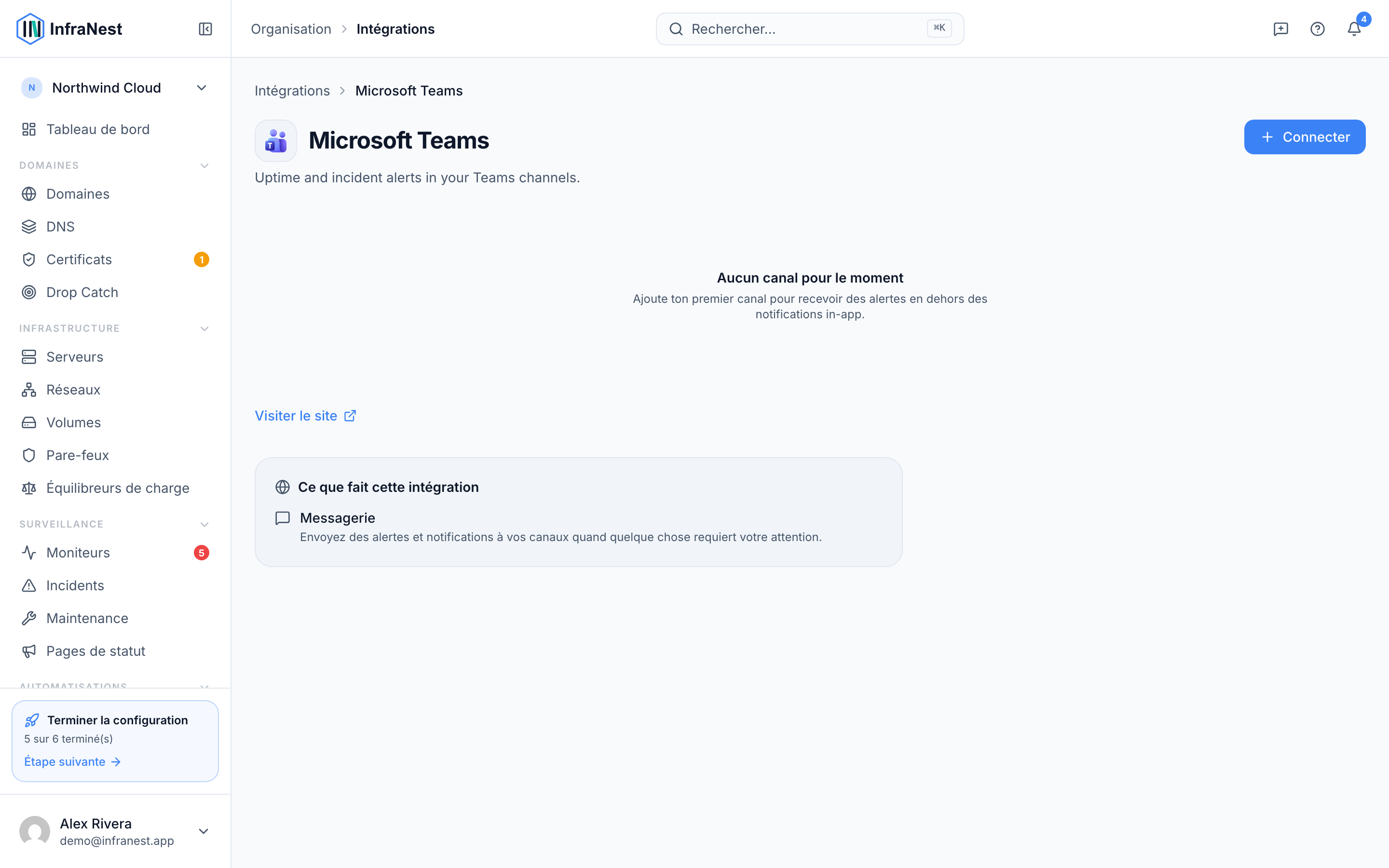This screenshot has width=1389, height=868.
Task: Click the Pare-feux shield icon
Action: [x=29, y=455]
